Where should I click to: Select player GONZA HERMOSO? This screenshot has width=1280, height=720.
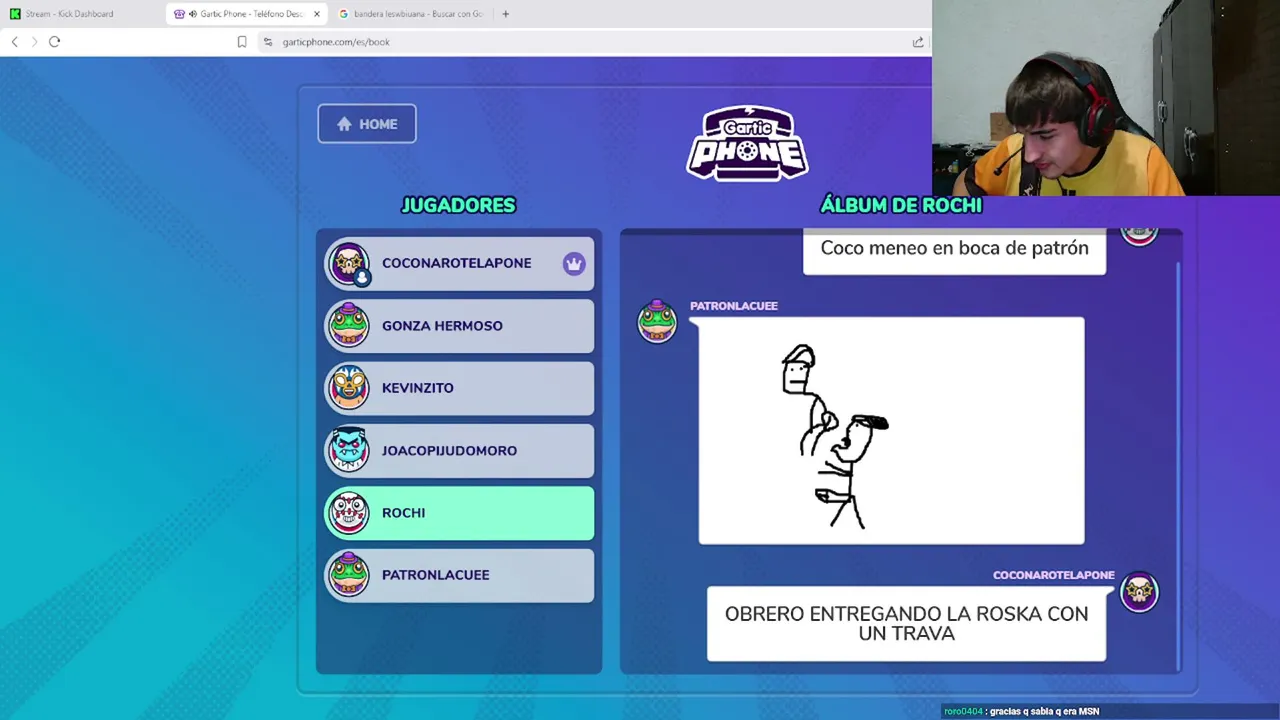pyautogui.click(x=459, y=326)
